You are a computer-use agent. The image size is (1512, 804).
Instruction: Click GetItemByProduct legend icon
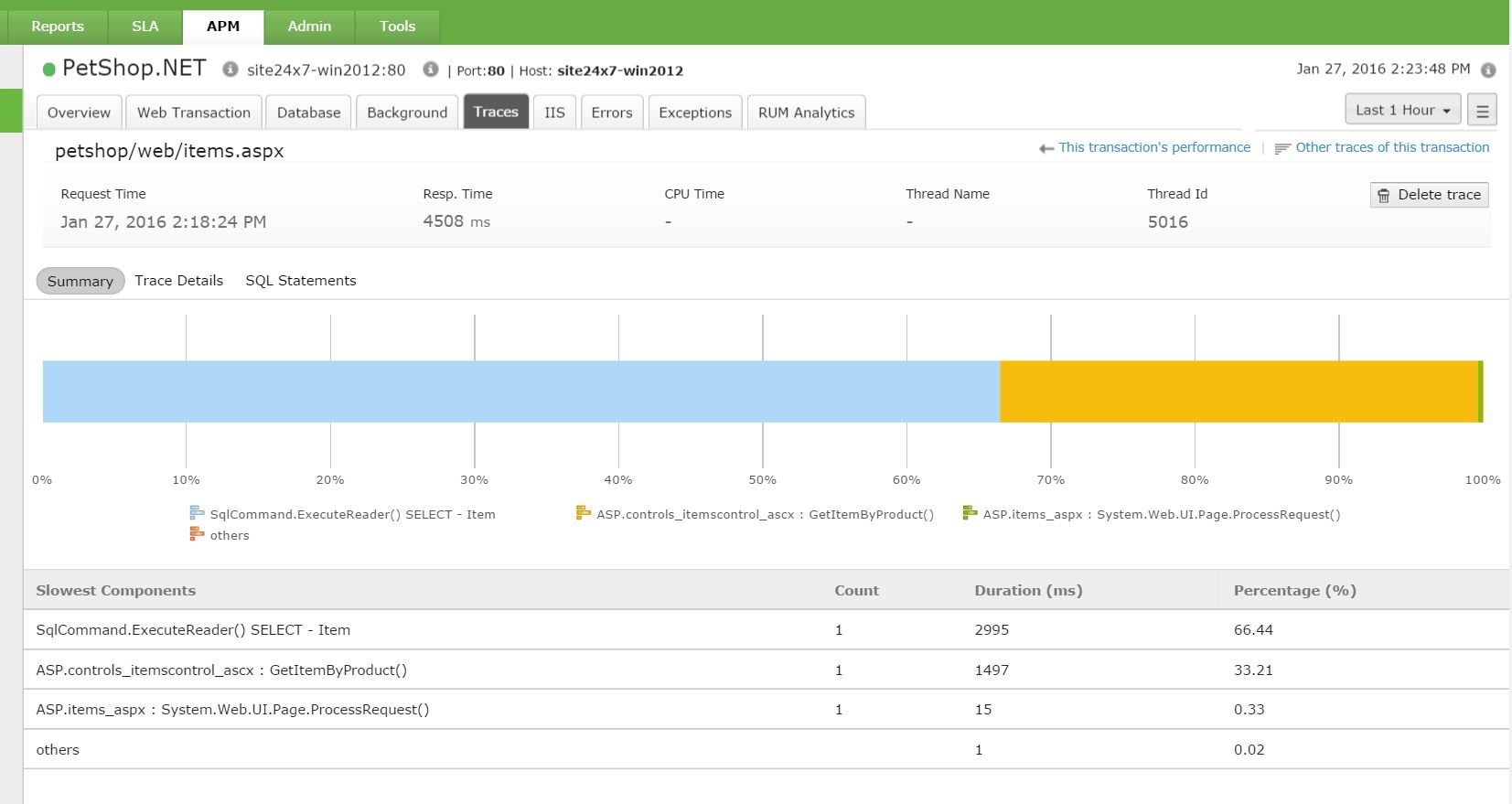[583, 513]
